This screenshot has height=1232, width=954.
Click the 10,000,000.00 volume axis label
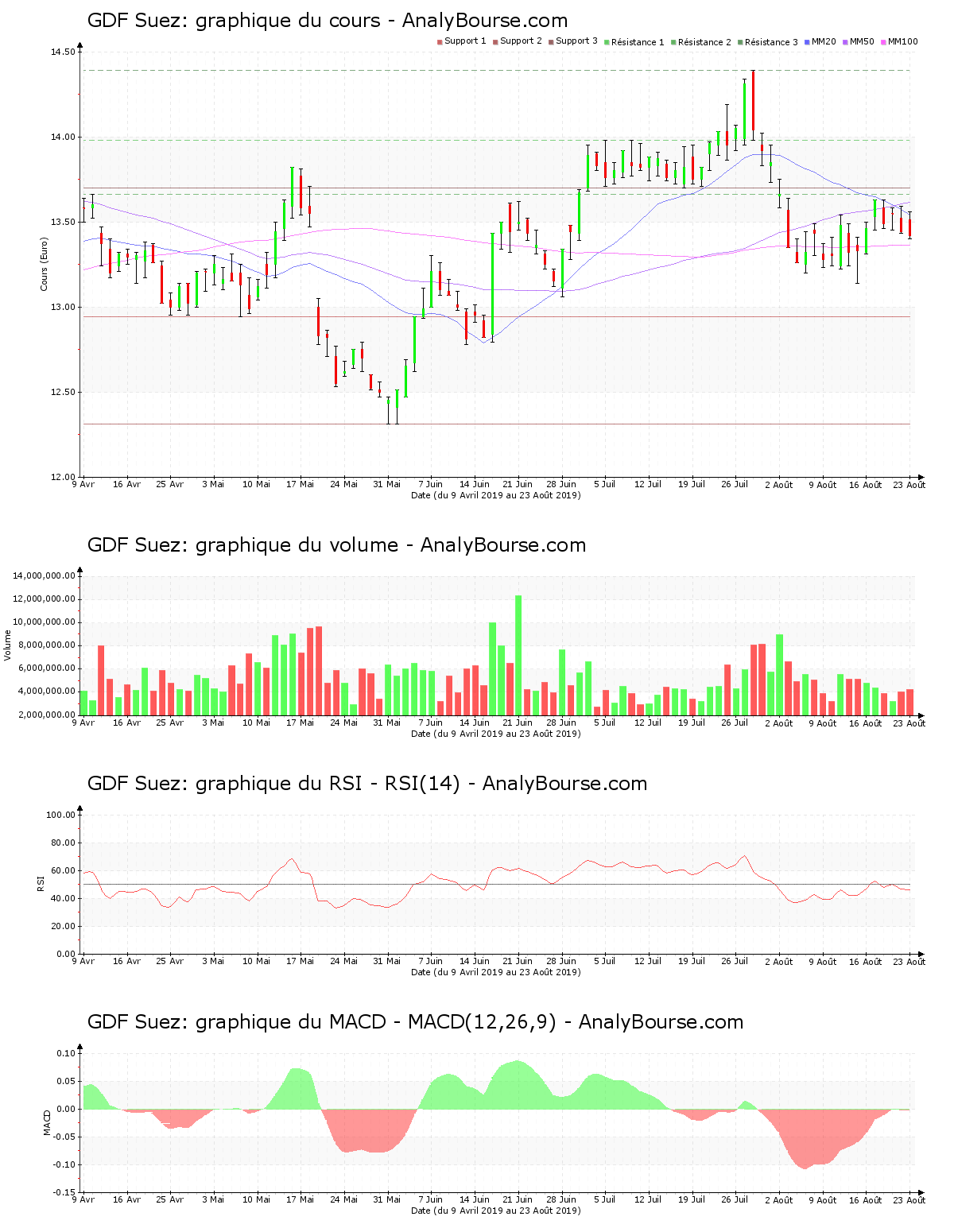tap(44, 622)
